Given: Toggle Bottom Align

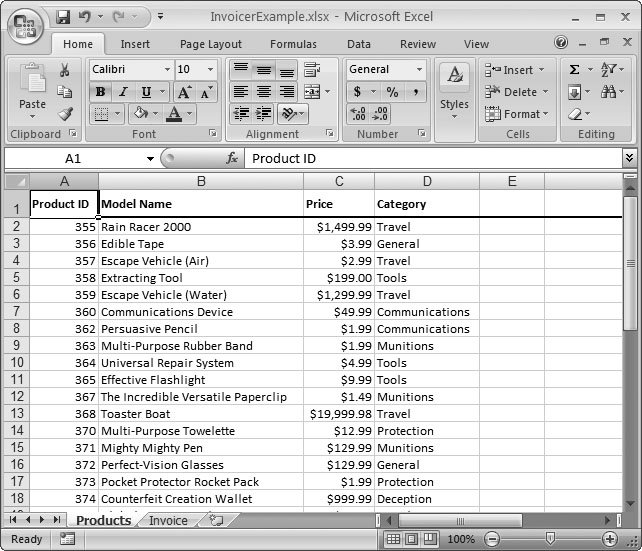Looking at the screenshot, I should 287,70.
